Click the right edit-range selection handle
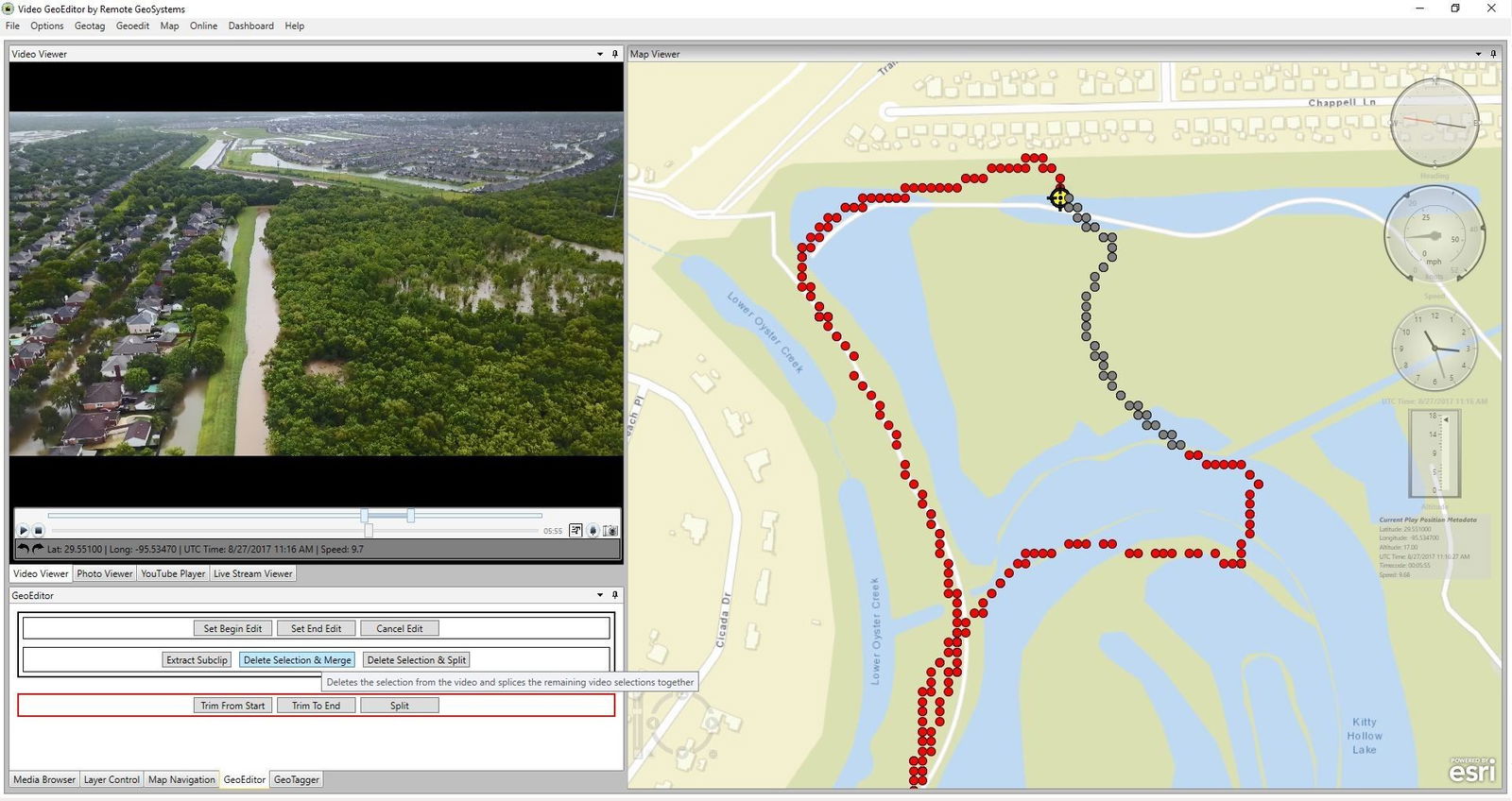1512x801 pixels. (410, 515)
